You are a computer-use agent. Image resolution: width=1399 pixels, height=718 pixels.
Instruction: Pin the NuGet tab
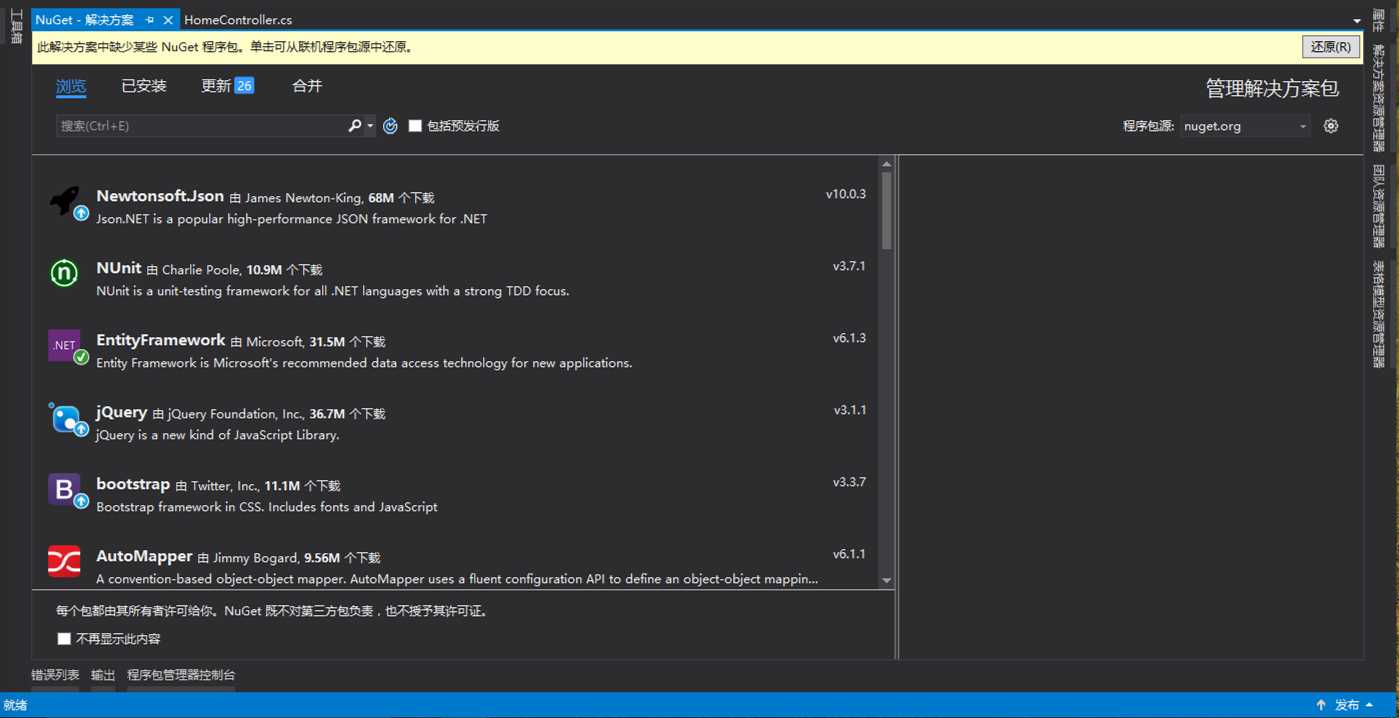(149, 20)
